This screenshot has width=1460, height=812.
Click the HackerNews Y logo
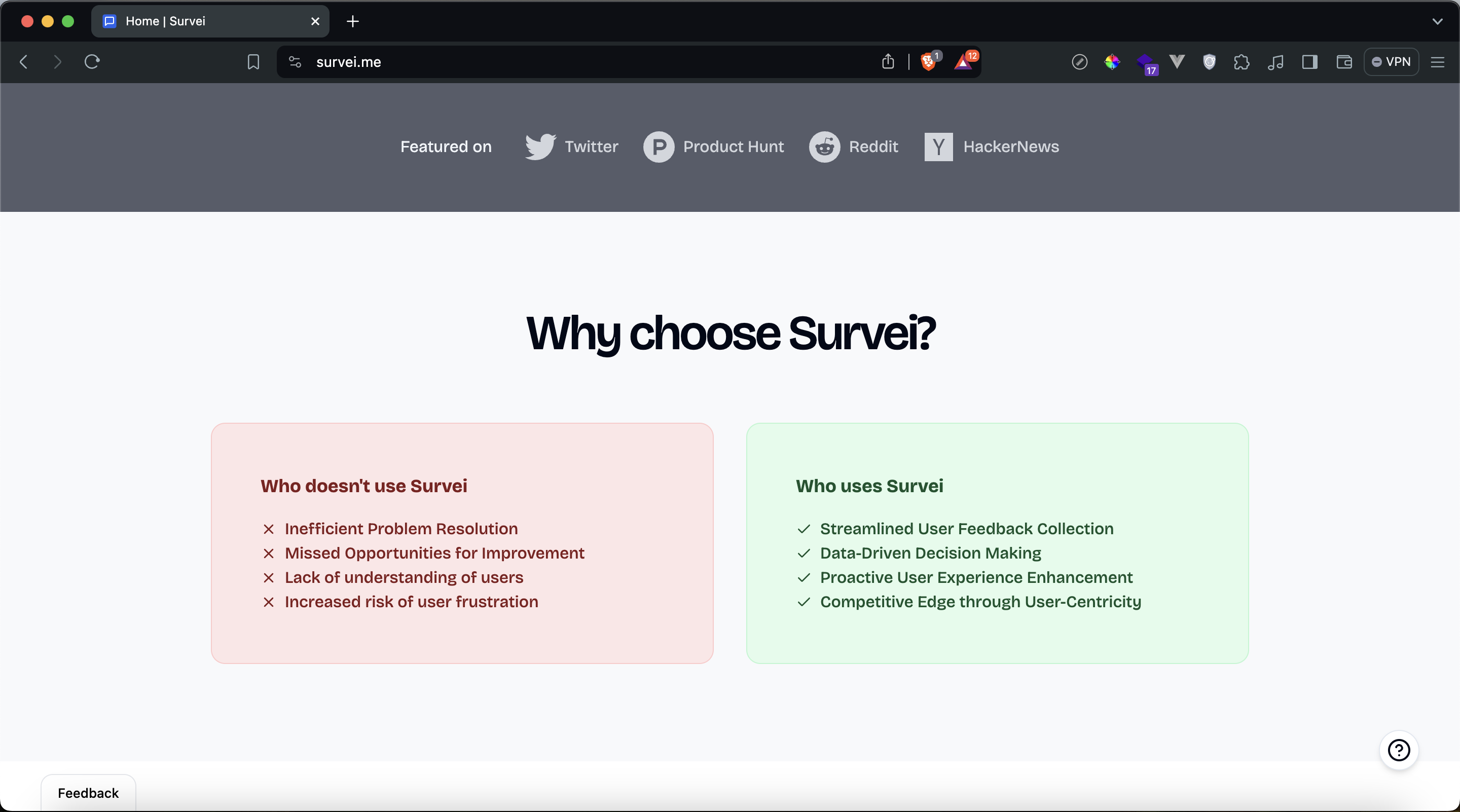938,147
